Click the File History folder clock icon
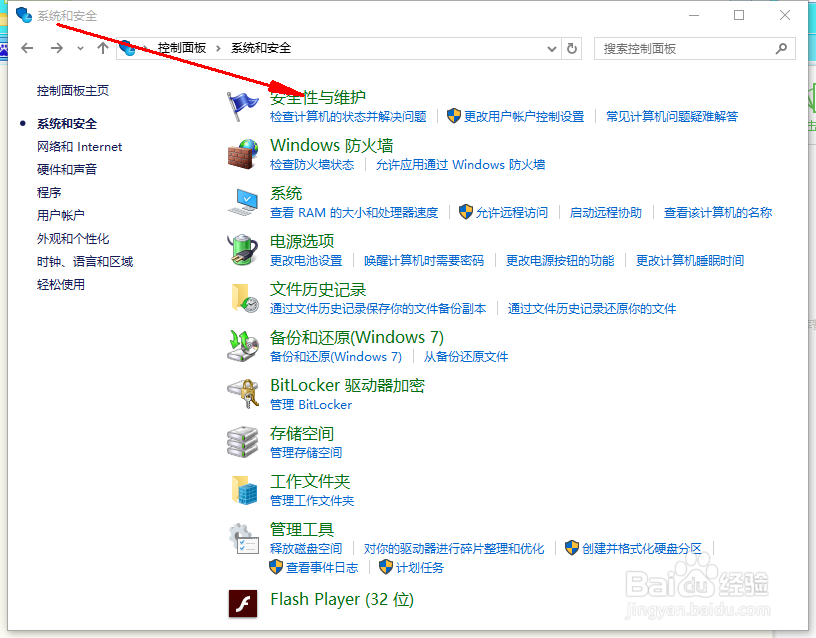 (x=244, y=298)
